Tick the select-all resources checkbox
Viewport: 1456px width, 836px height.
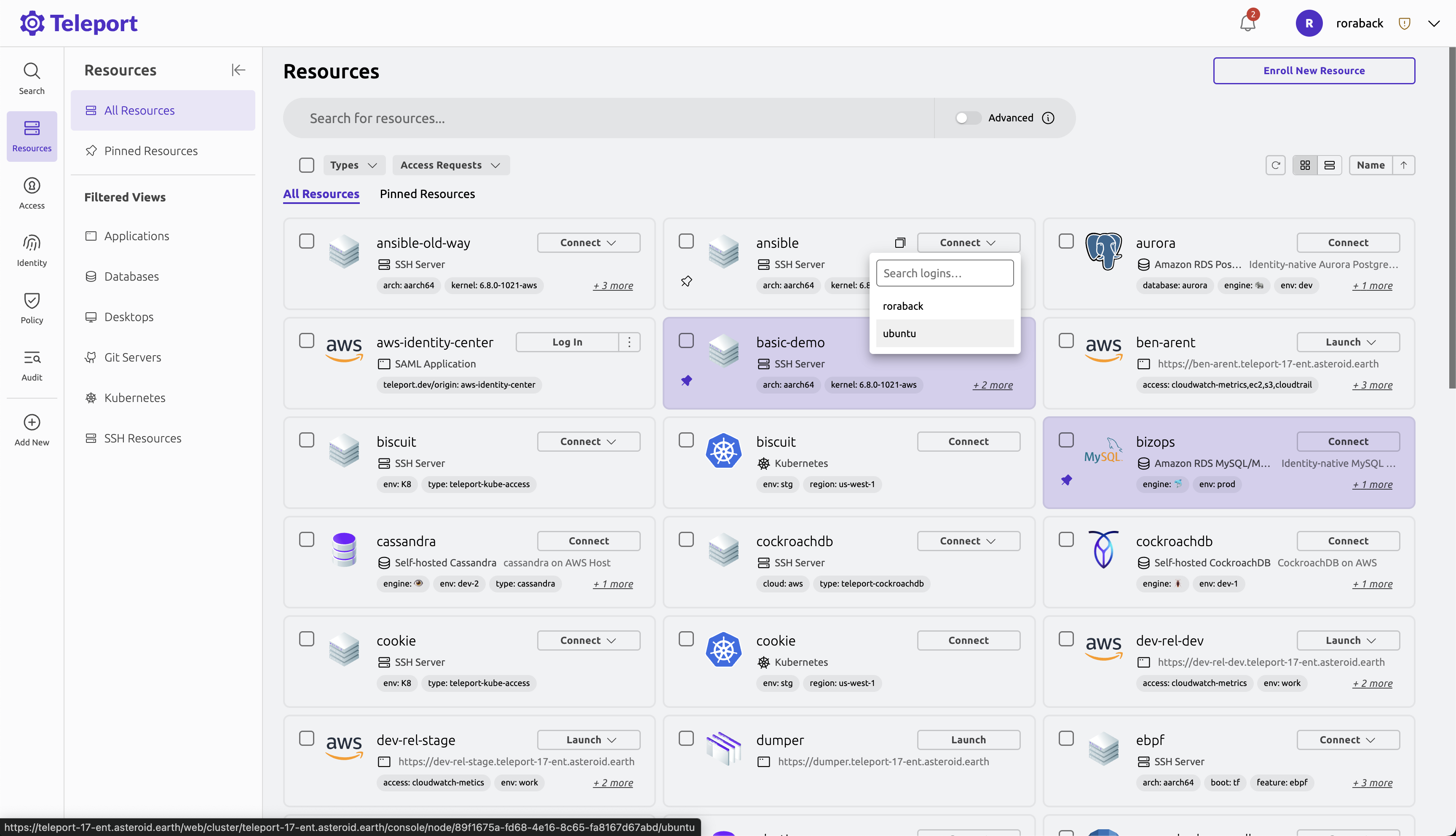[x=306, y=165]
